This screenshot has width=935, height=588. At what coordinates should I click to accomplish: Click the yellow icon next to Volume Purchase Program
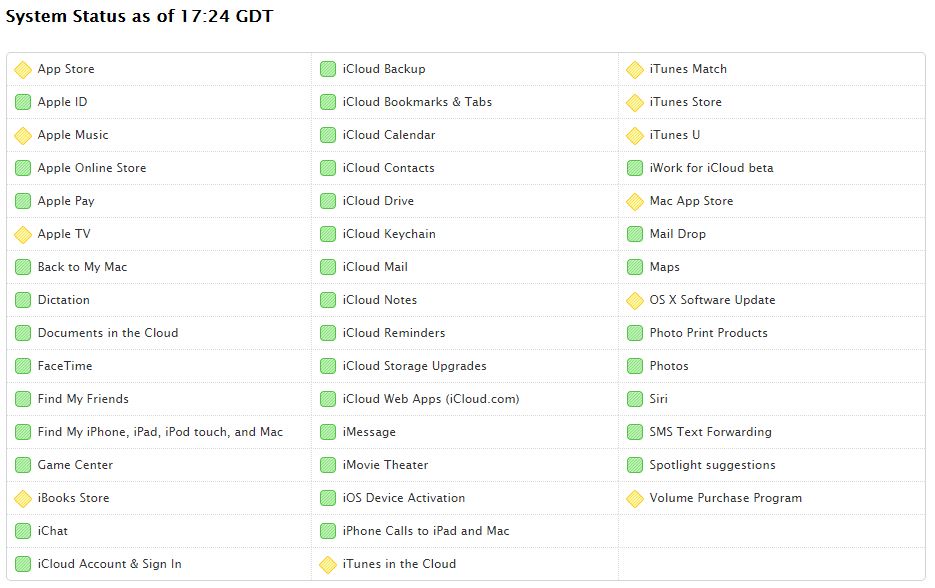point(635,499)
